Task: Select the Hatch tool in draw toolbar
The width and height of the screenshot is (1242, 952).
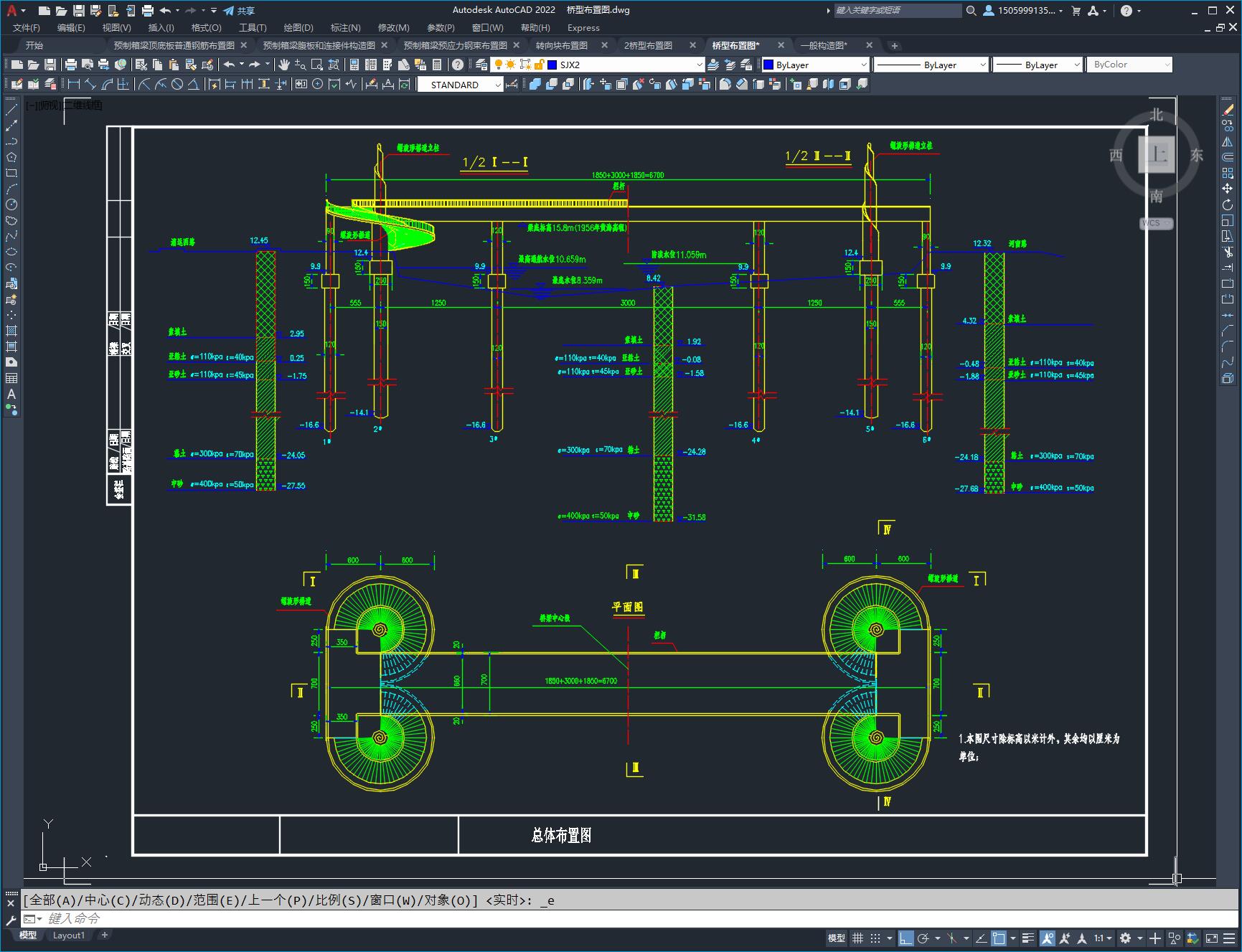Action: (11, 331)
